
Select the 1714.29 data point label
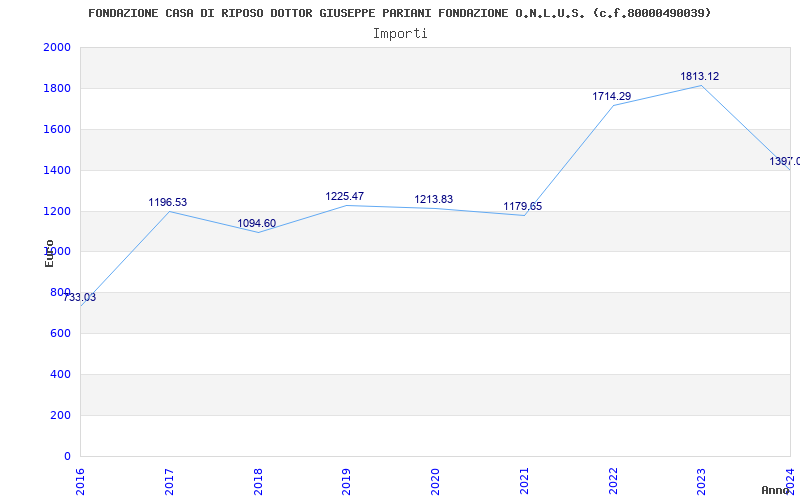pos(612,96)
